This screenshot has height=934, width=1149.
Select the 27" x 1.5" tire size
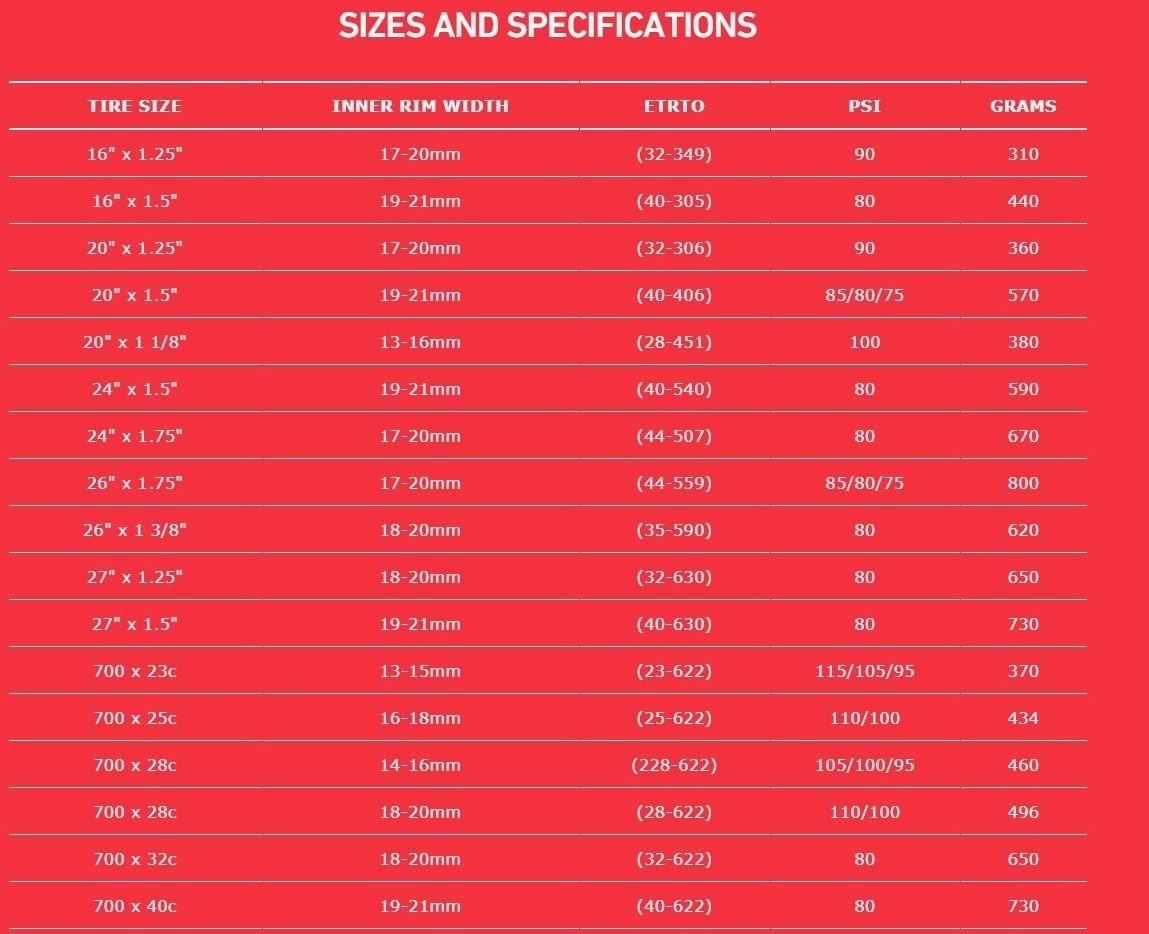[135, 624]
